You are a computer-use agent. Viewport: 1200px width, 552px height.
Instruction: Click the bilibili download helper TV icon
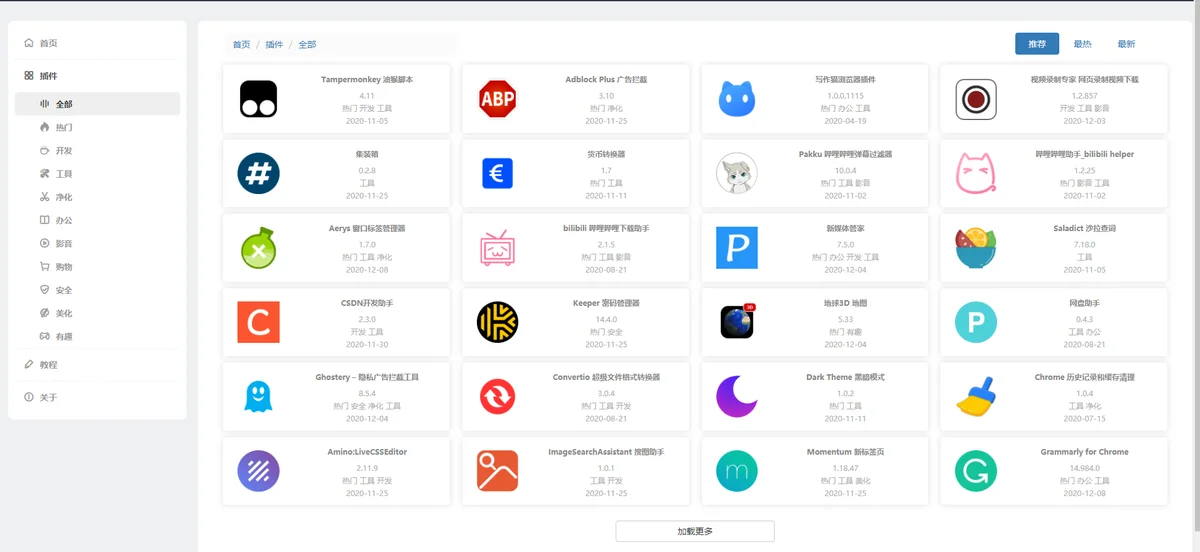click(497, 248)
